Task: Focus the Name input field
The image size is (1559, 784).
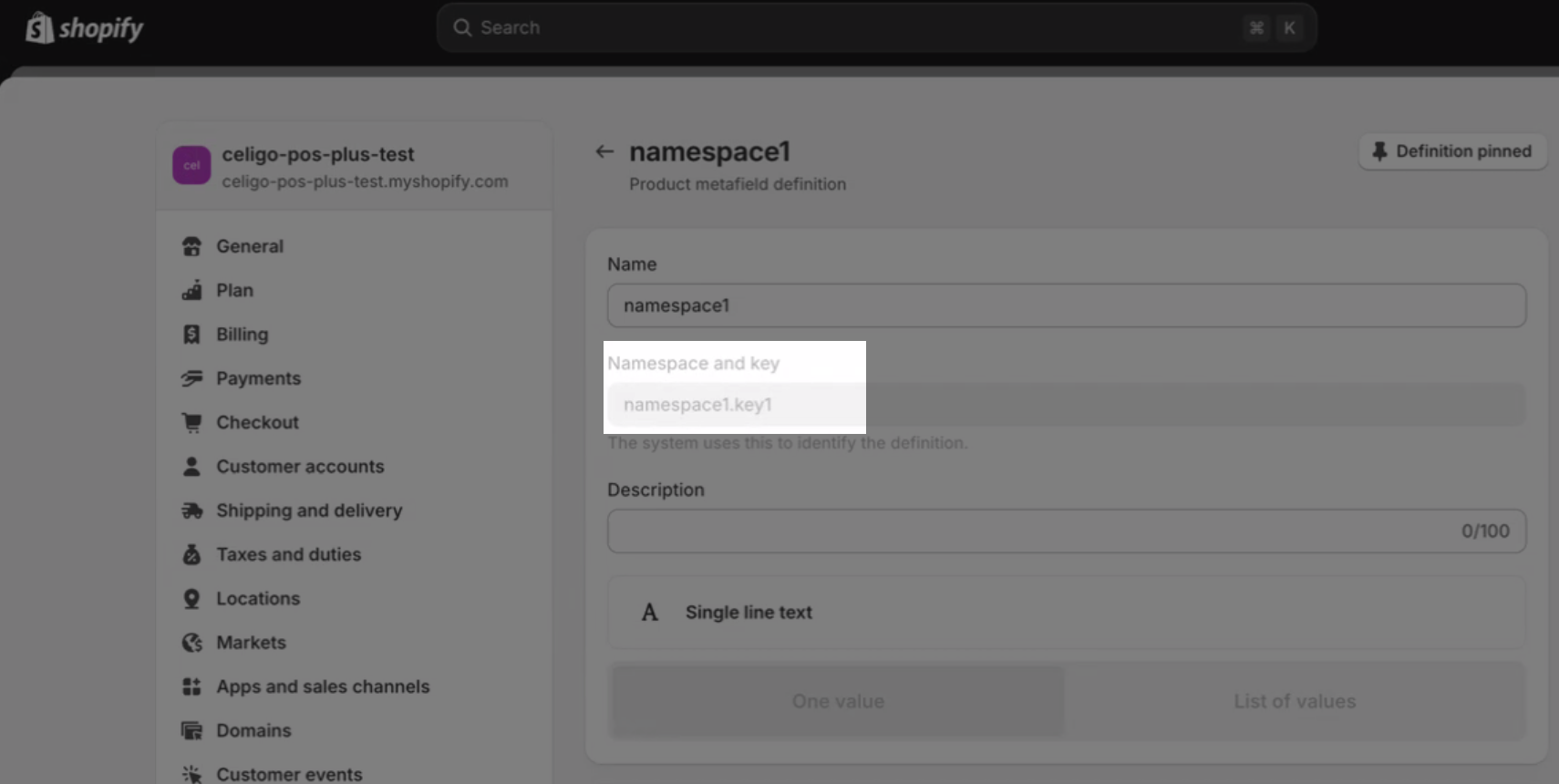Action: click(1067, 305)
